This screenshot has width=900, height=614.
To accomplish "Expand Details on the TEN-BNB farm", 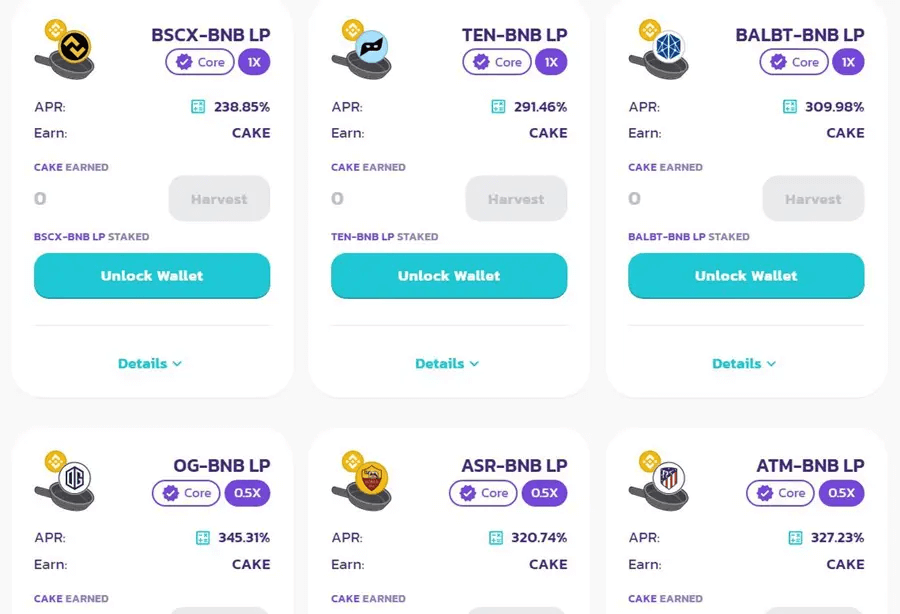I will (x=447, y=363).
